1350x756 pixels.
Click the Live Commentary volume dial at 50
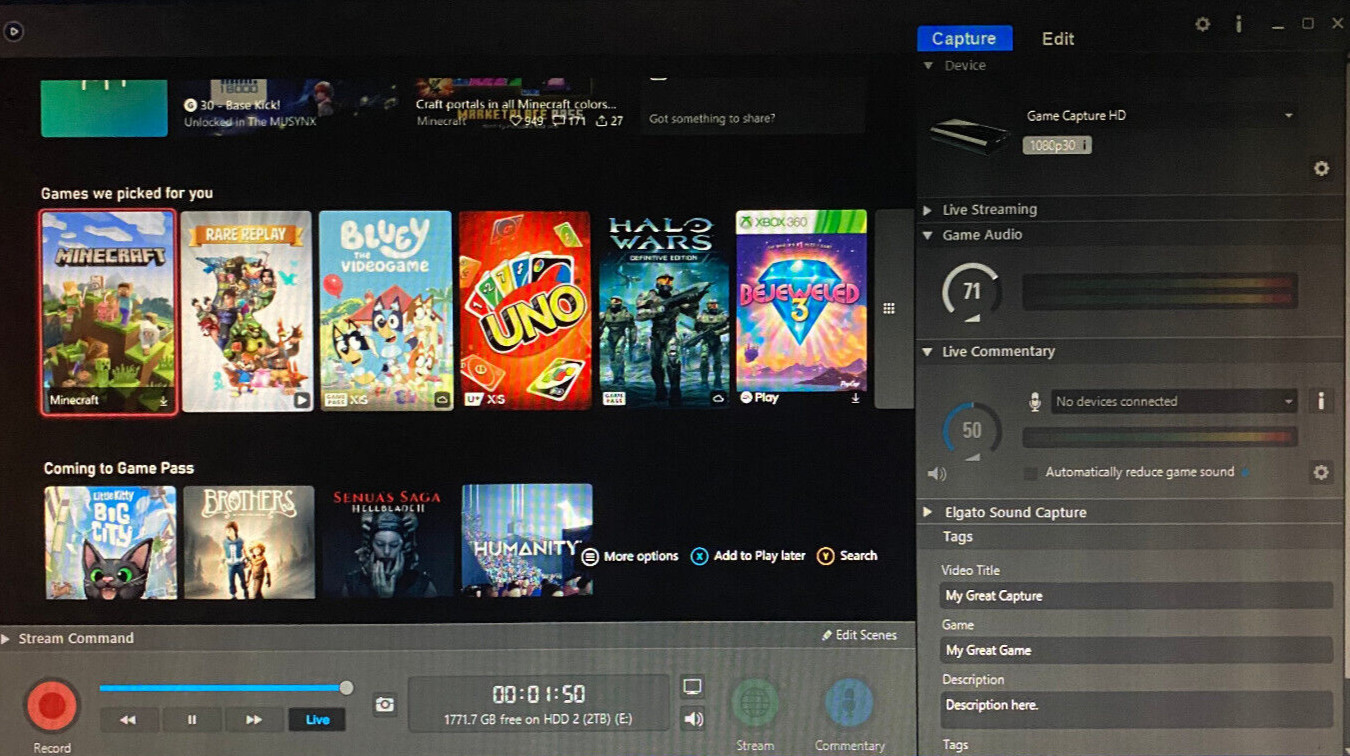[971, 431]
